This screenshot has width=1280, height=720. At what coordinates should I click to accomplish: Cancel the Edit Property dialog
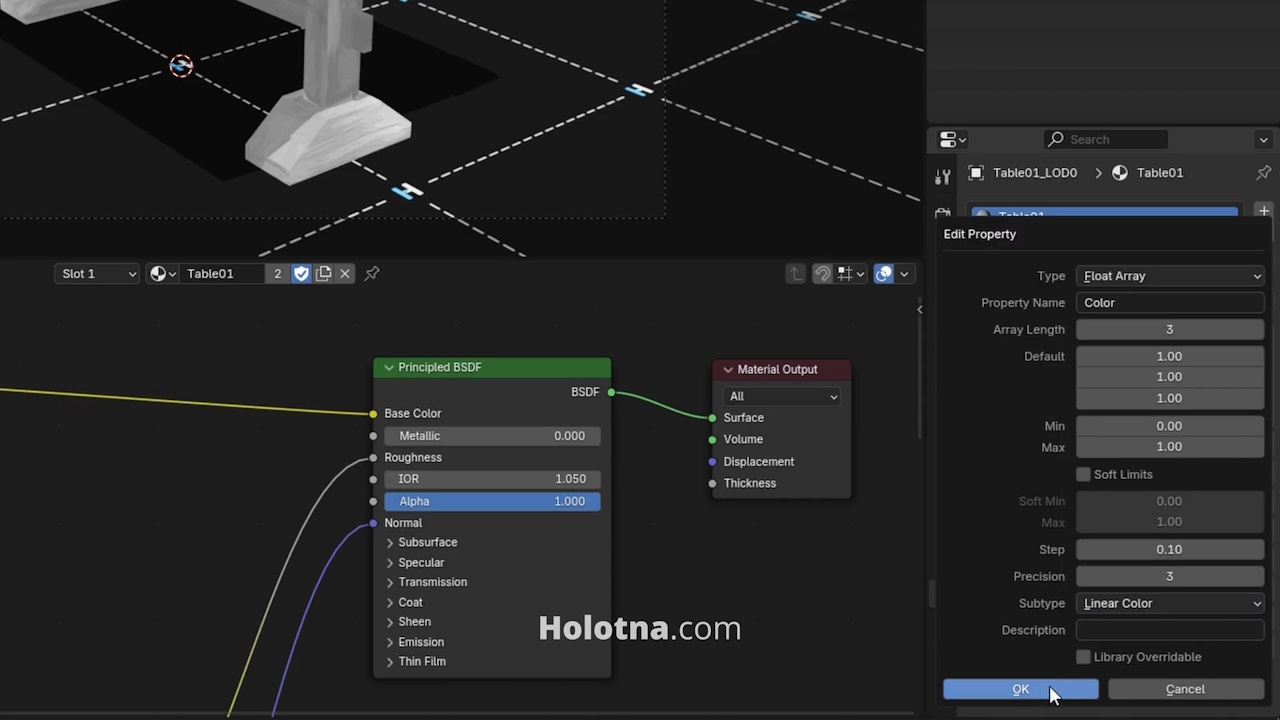pos(1185,689)
